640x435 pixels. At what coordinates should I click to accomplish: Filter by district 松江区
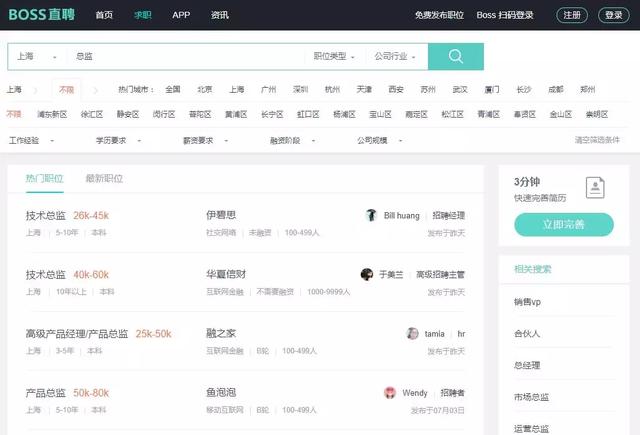[452, 114]
